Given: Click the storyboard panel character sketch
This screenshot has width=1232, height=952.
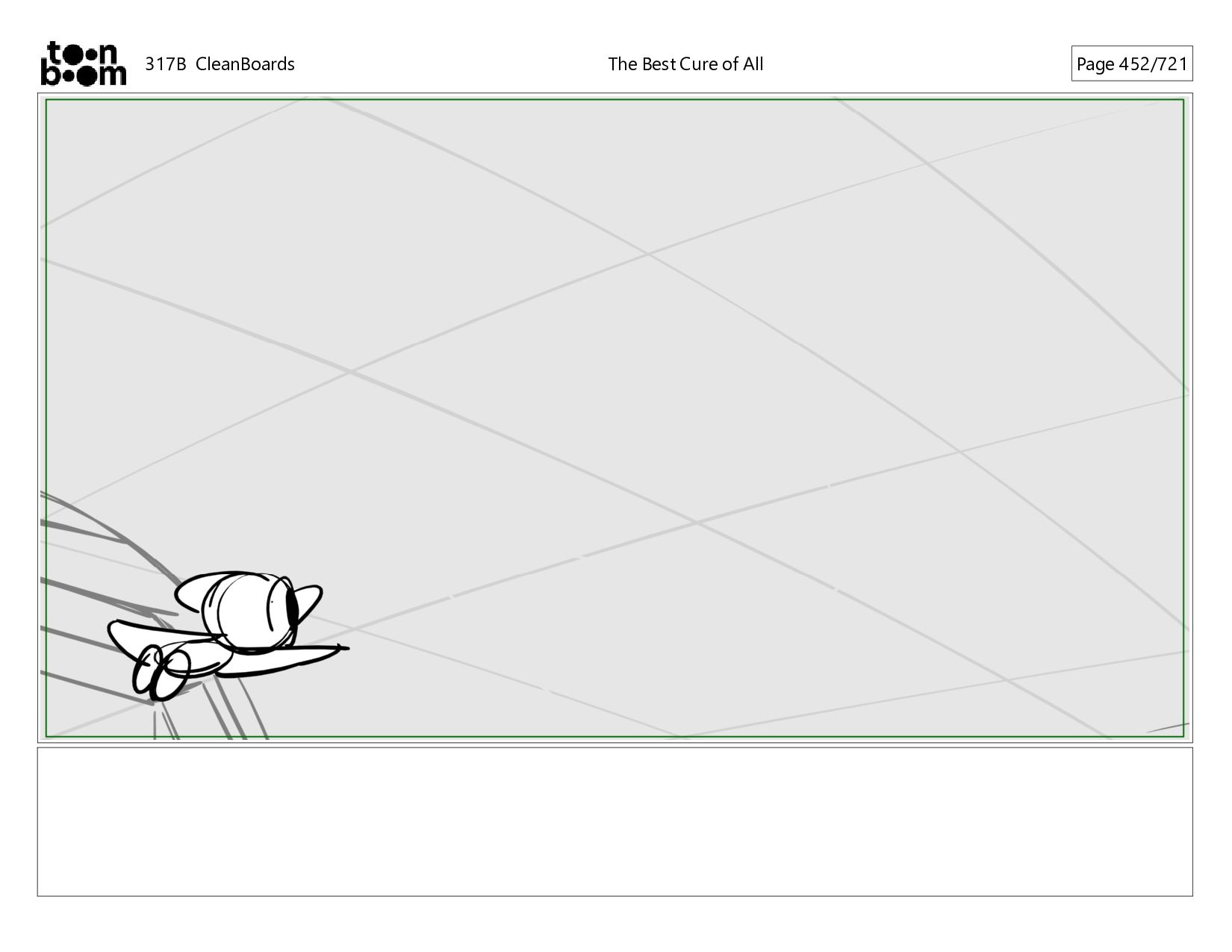Looking at the screenshot, I should click(228, 635).
